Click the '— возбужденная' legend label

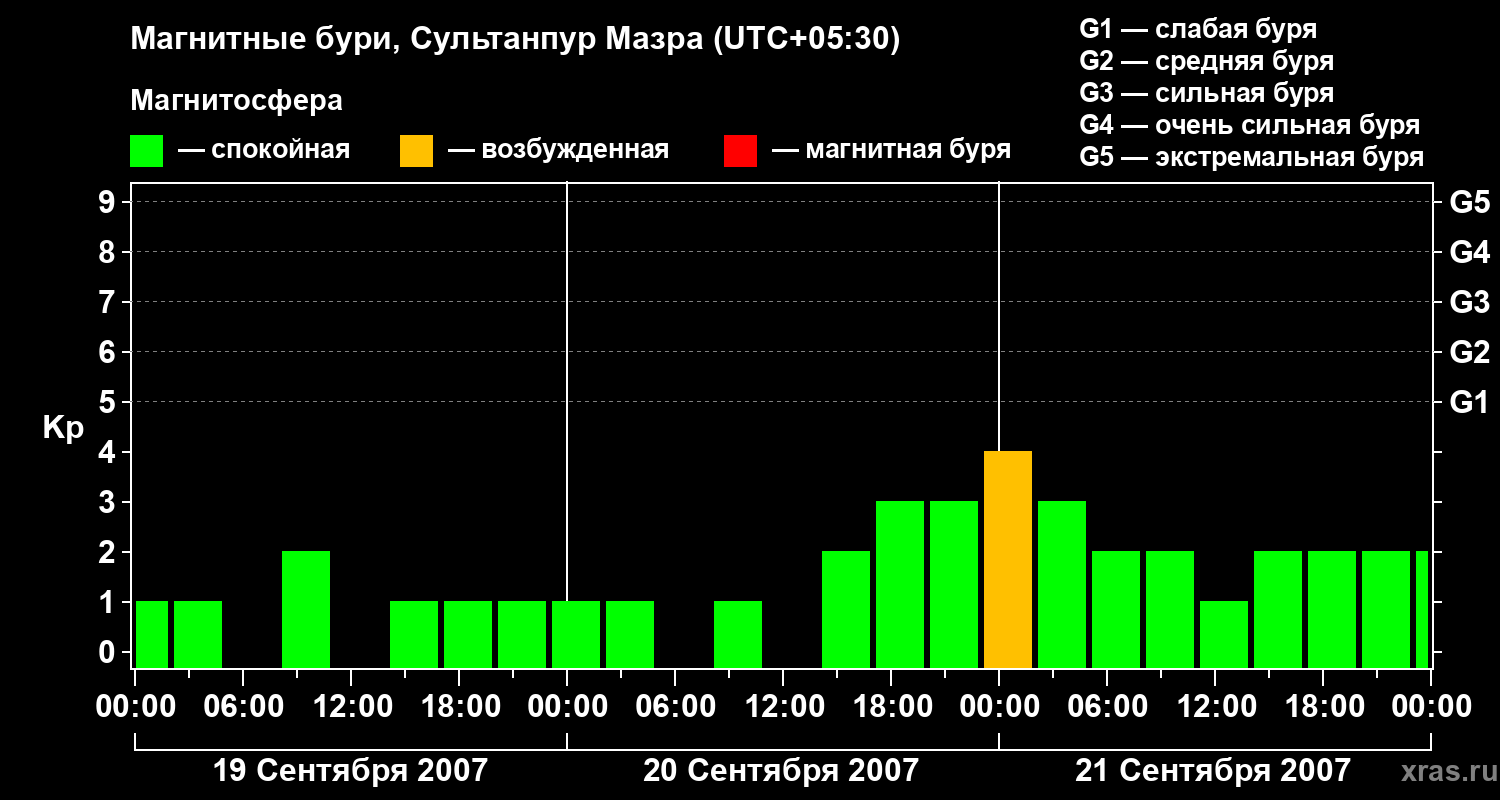tap(559, 150)
